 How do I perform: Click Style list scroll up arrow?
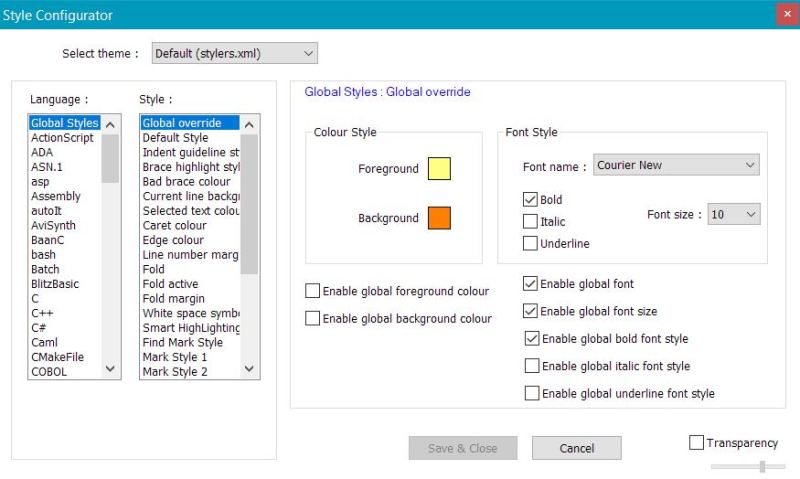(x=249, y=124)
